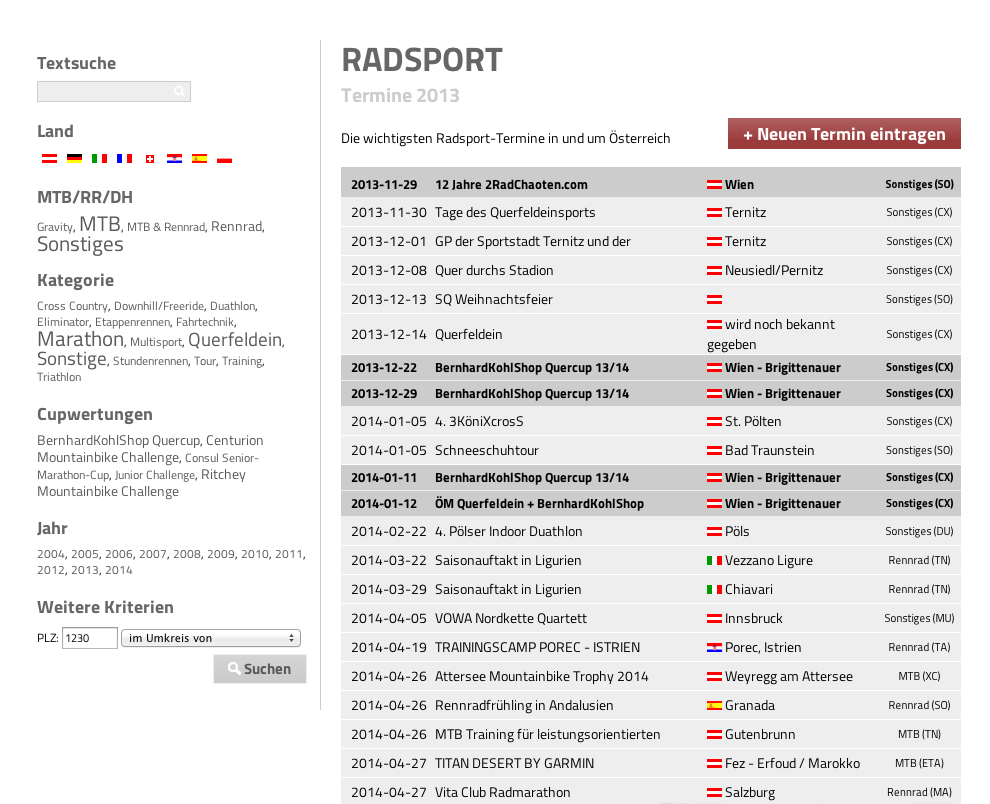Select the Gravity tag
990x804 pixels.
point(55,227)
